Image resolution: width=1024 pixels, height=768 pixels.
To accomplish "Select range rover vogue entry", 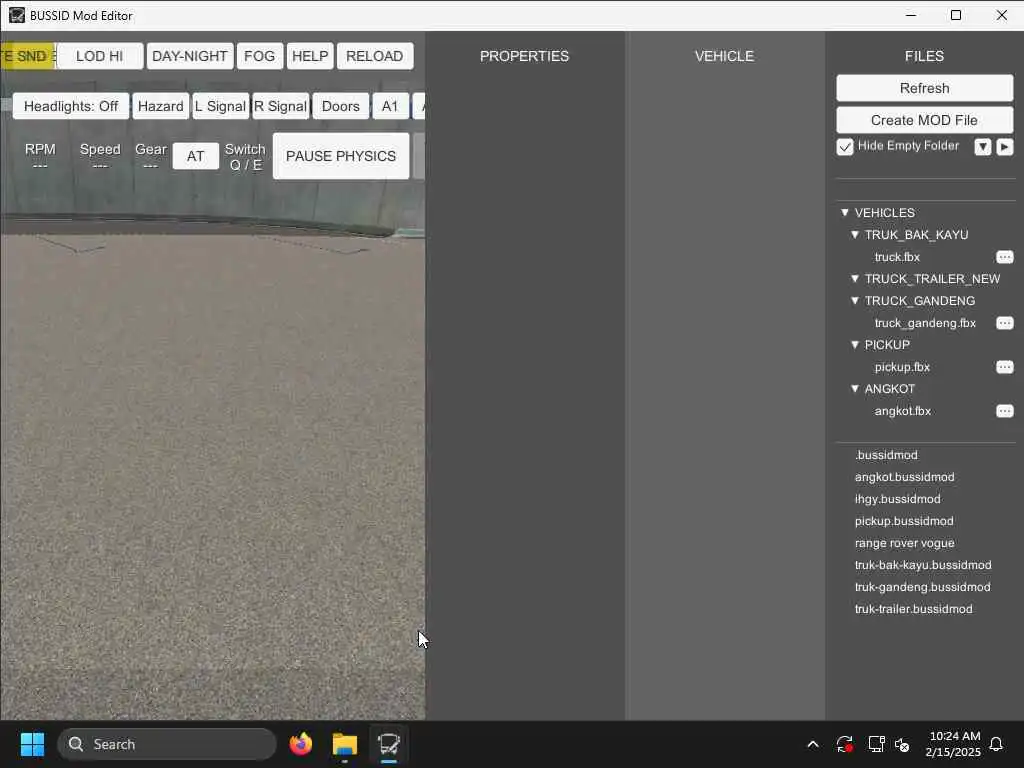I will click(x=904, y=543).
